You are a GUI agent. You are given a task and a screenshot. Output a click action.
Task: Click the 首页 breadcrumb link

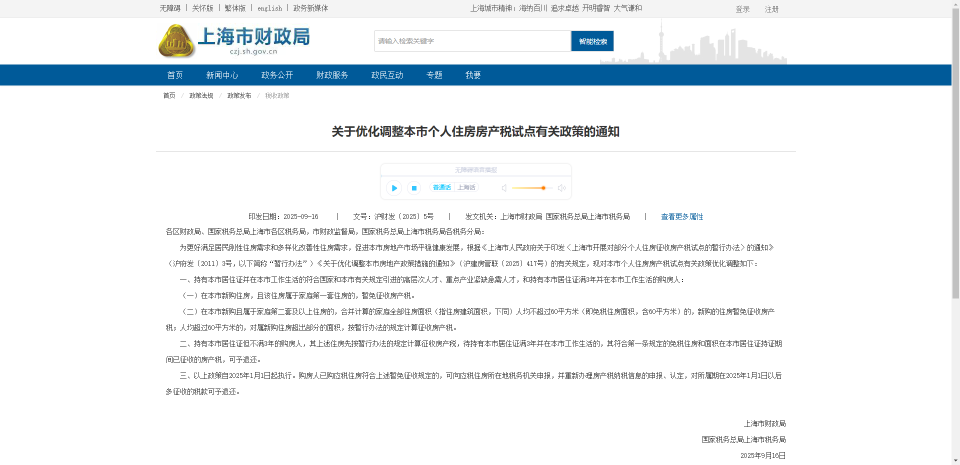(169, 96)
